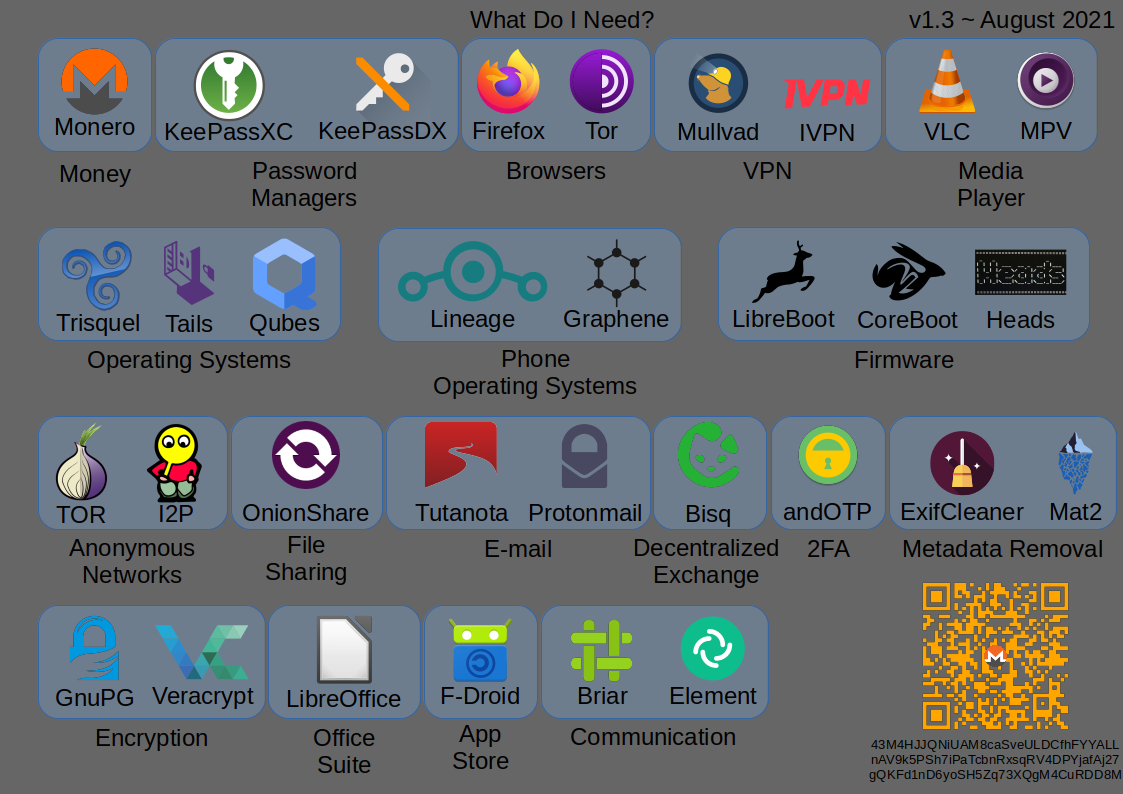Select the 'Encryption' category label
This screenshot has height=794, width=1123.
(x=152, y=738)
